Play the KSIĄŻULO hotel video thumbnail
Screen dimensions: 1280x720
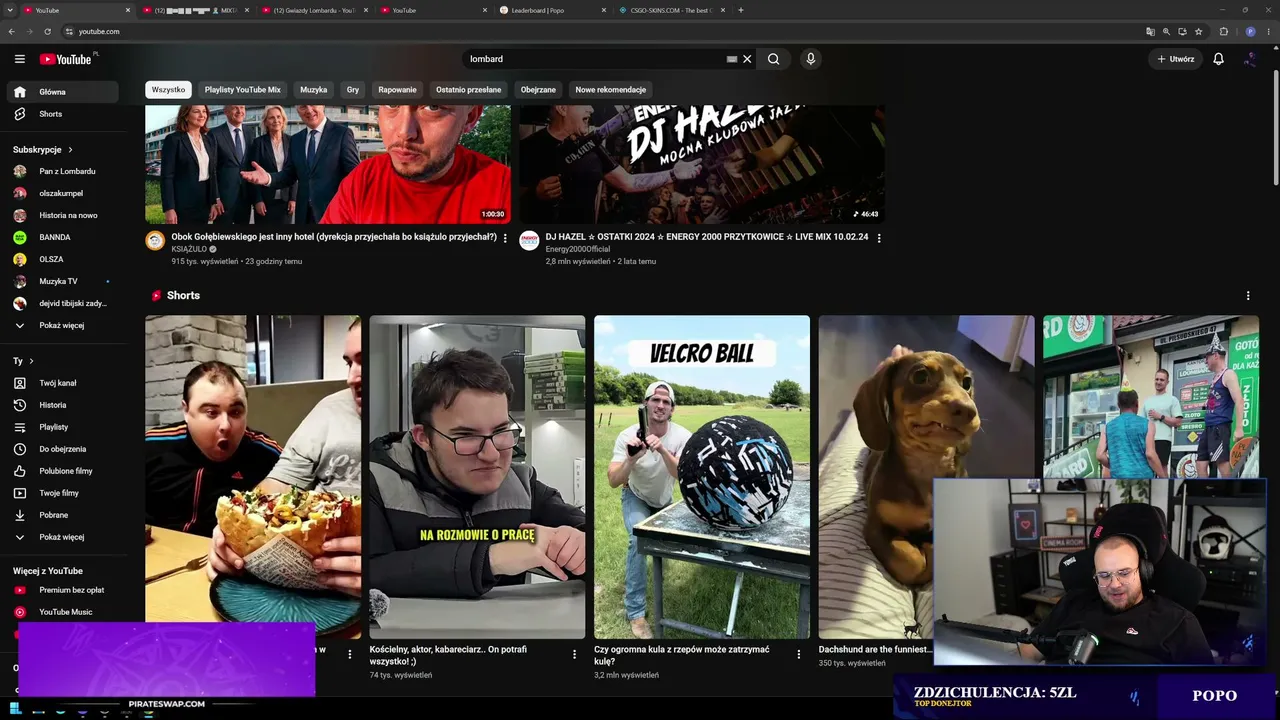[x=328, y=165]
